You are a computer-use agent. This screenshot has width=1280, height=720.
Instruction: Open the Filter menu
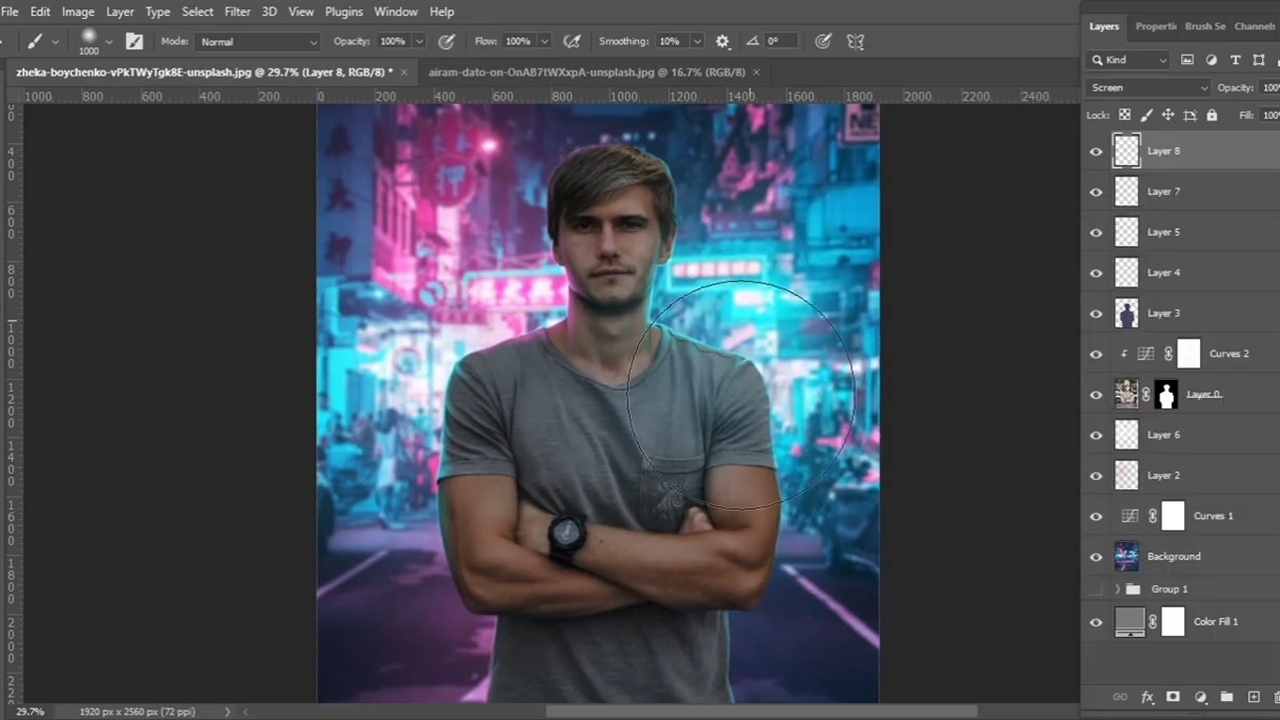pos(237,12)
